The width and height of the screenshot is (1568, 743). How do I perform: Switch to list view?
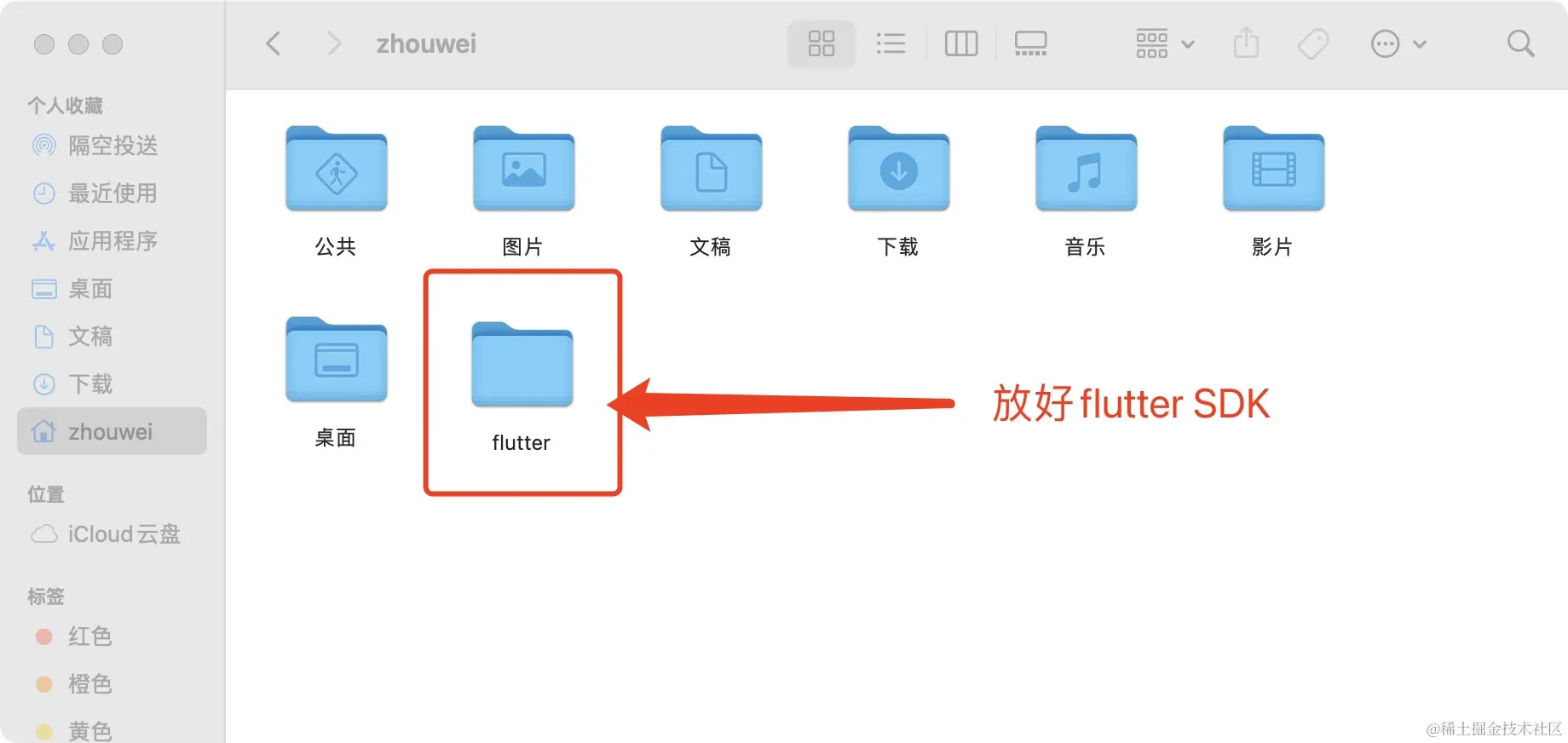click(x=891, y=43)
